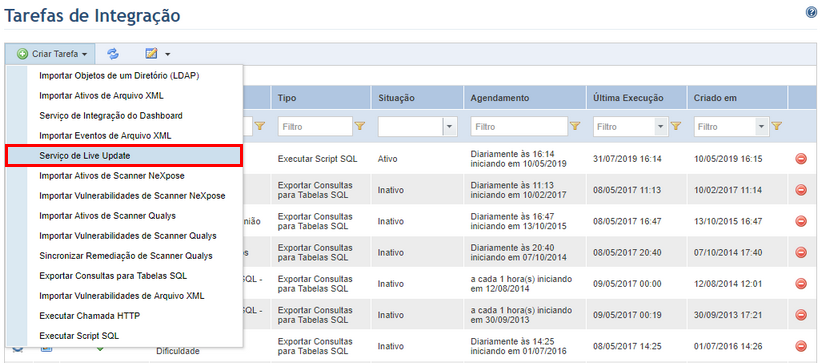Choose Serviço de Integração do Dashboard

(x=111, y=115)
